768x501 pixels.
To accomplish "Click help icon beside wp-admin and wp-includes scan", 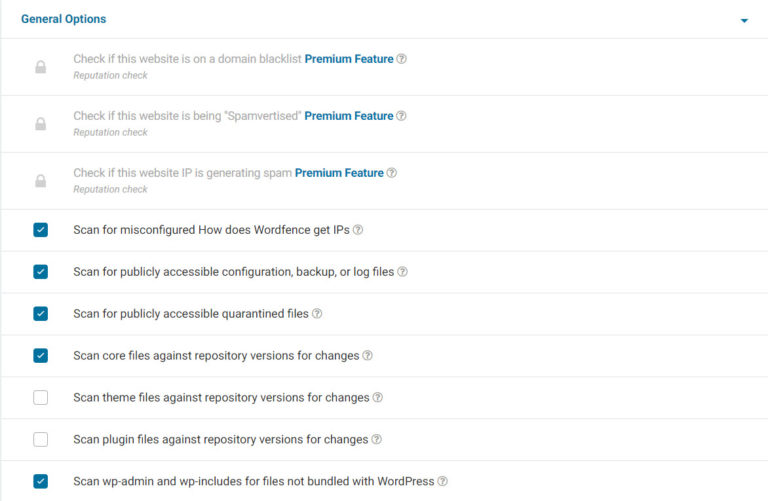I will pos(443,482).
